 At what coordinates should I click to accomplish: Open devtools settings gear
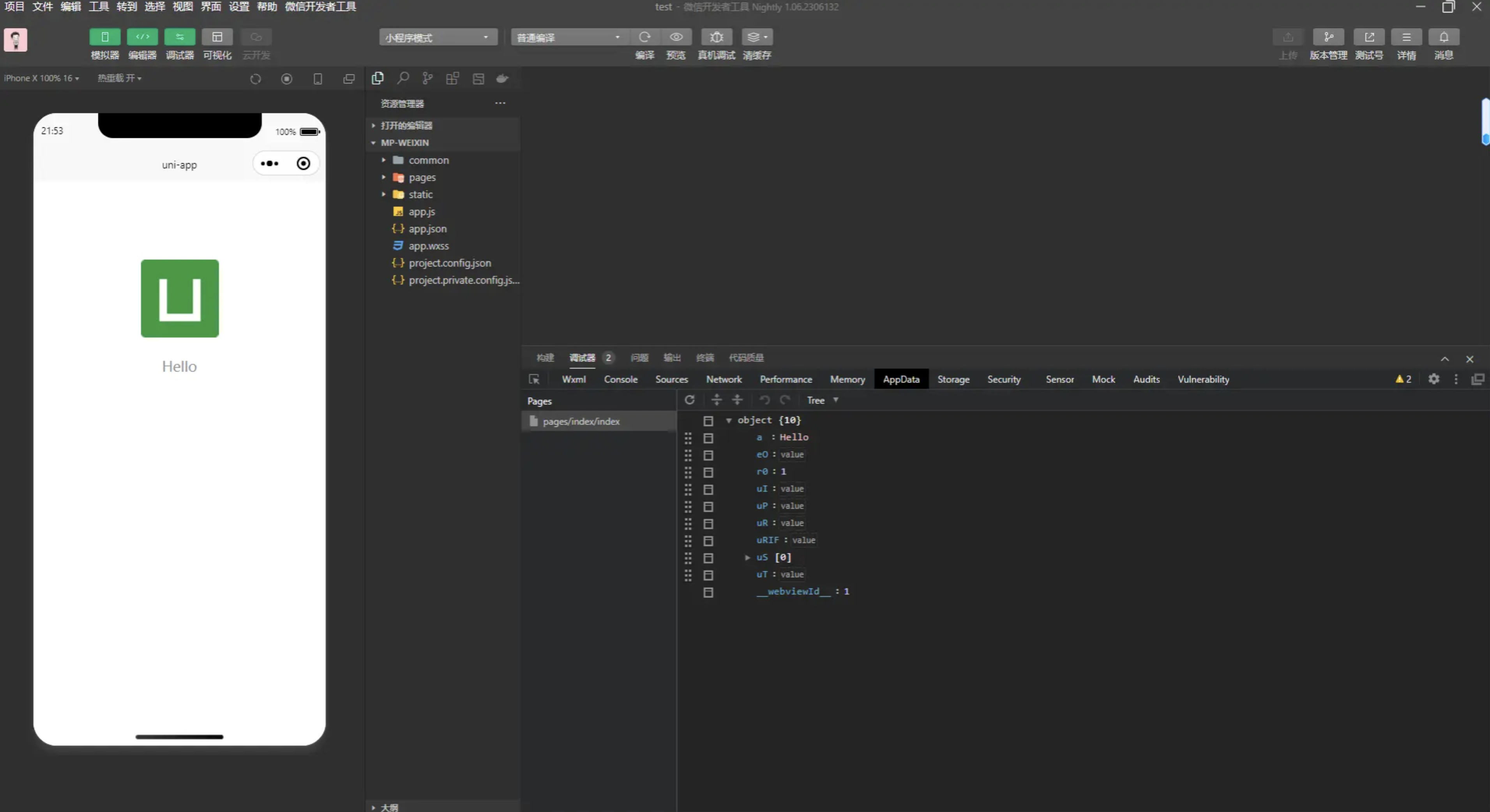click(x=1434, y=380)
